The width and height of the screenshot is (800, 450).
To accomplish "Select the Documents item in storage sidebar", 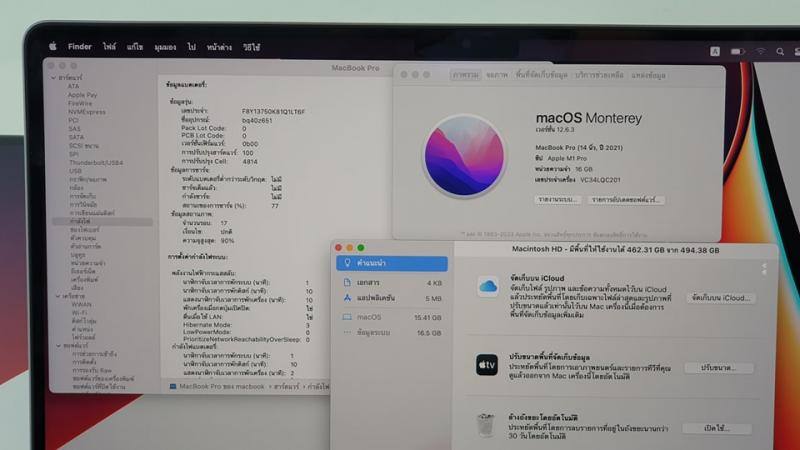I will coord(370,283).
